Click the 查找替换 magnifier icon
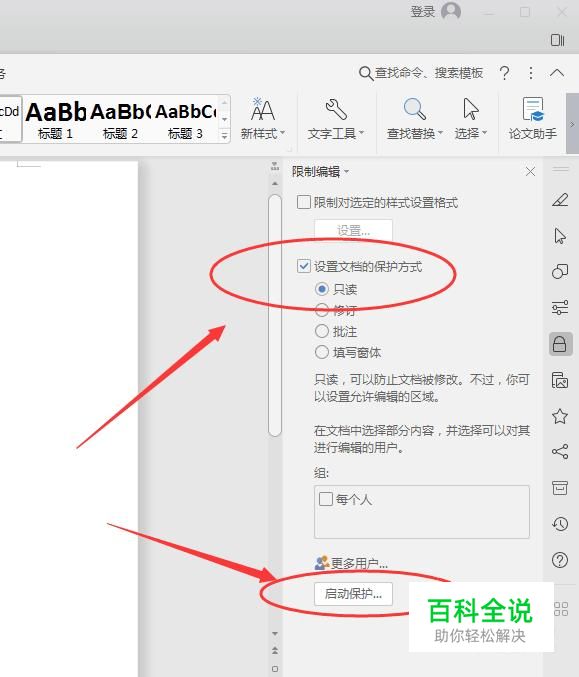The height and width of the screenshot is (677, 579). coord(414,109)
